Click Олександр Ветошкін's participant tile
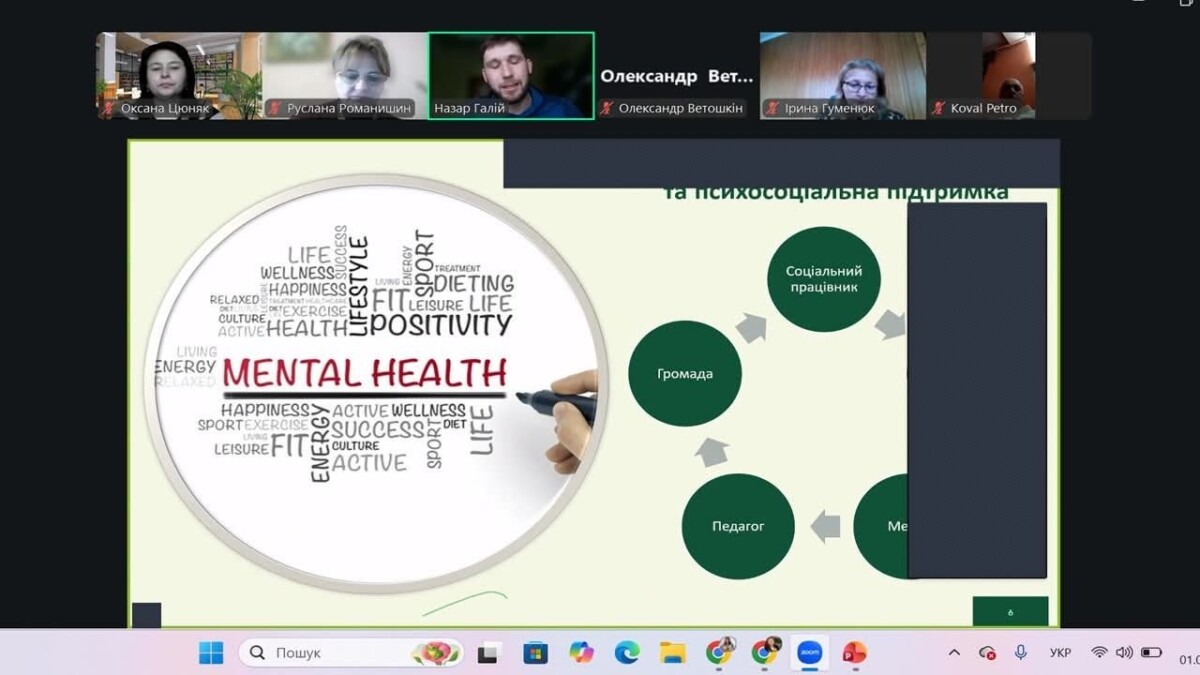1200x675 pixels. point(677,76)
